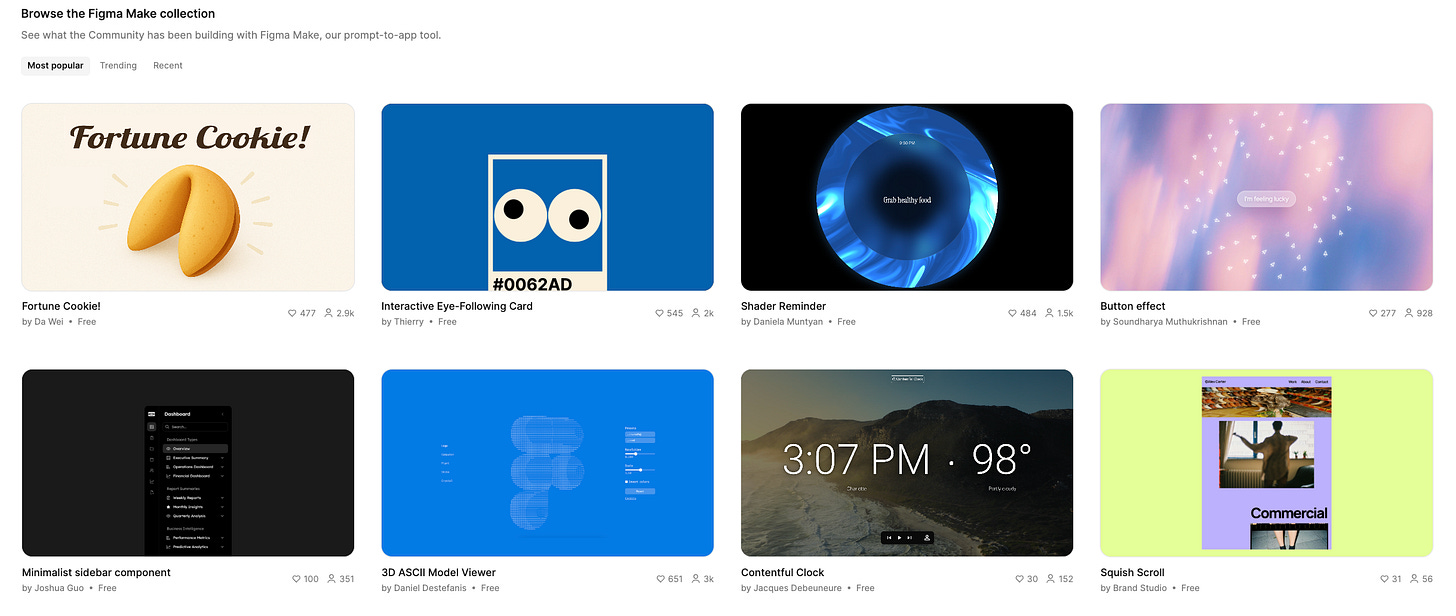Screen dimensions: 1456x616
Task: Click the 277 likes count
Action: pos(1388,313)
